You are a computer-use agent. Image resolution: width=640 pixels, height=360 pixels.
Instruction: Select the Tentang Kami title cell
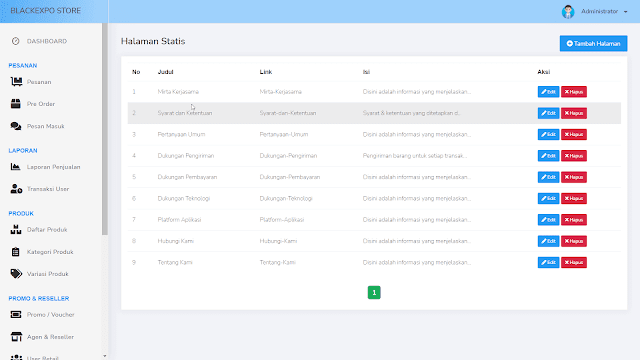tap(175, 262)
